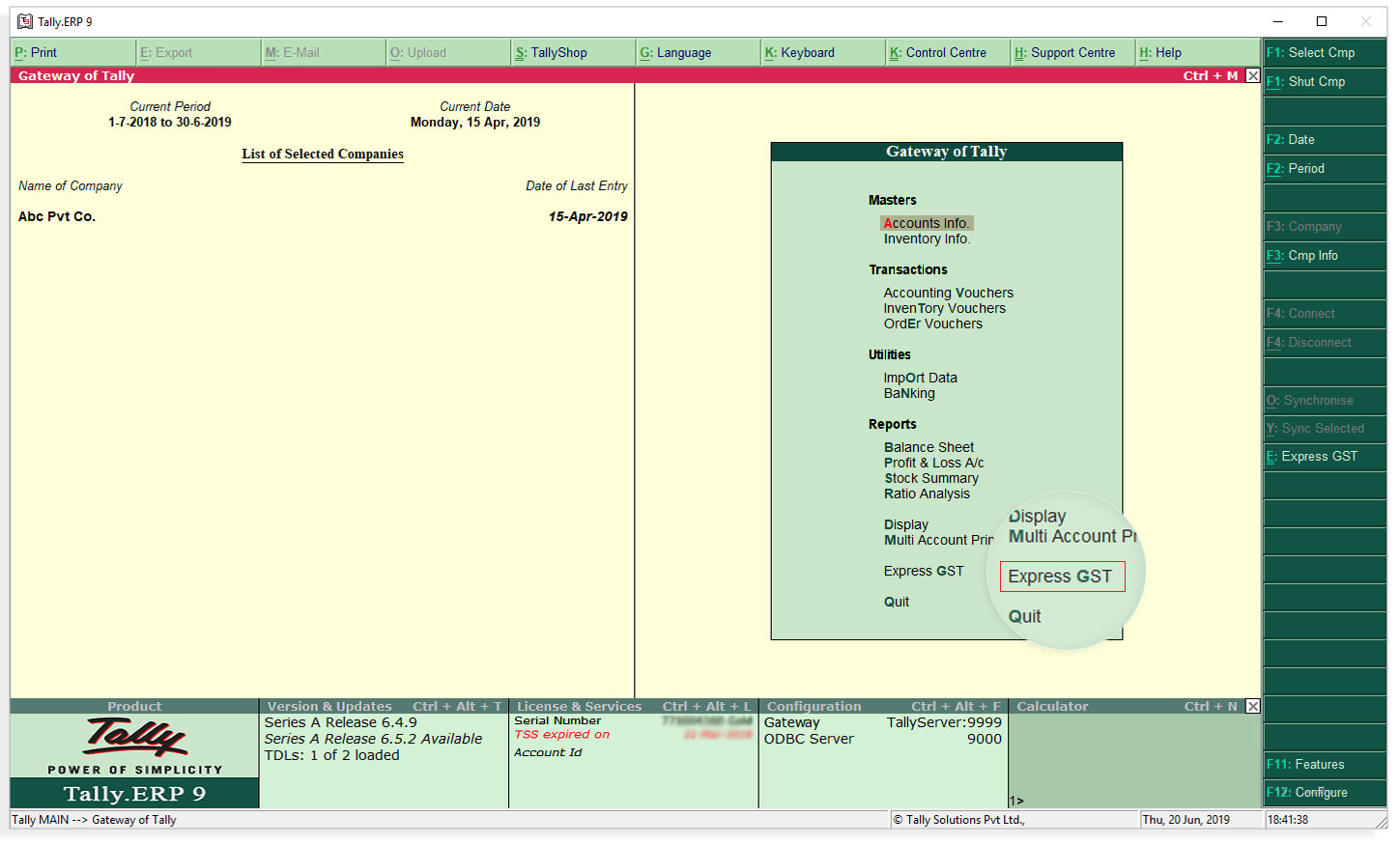Open Ratio Analysis report
Viewport: 1400px width, 845px height.
coord(927,493)
